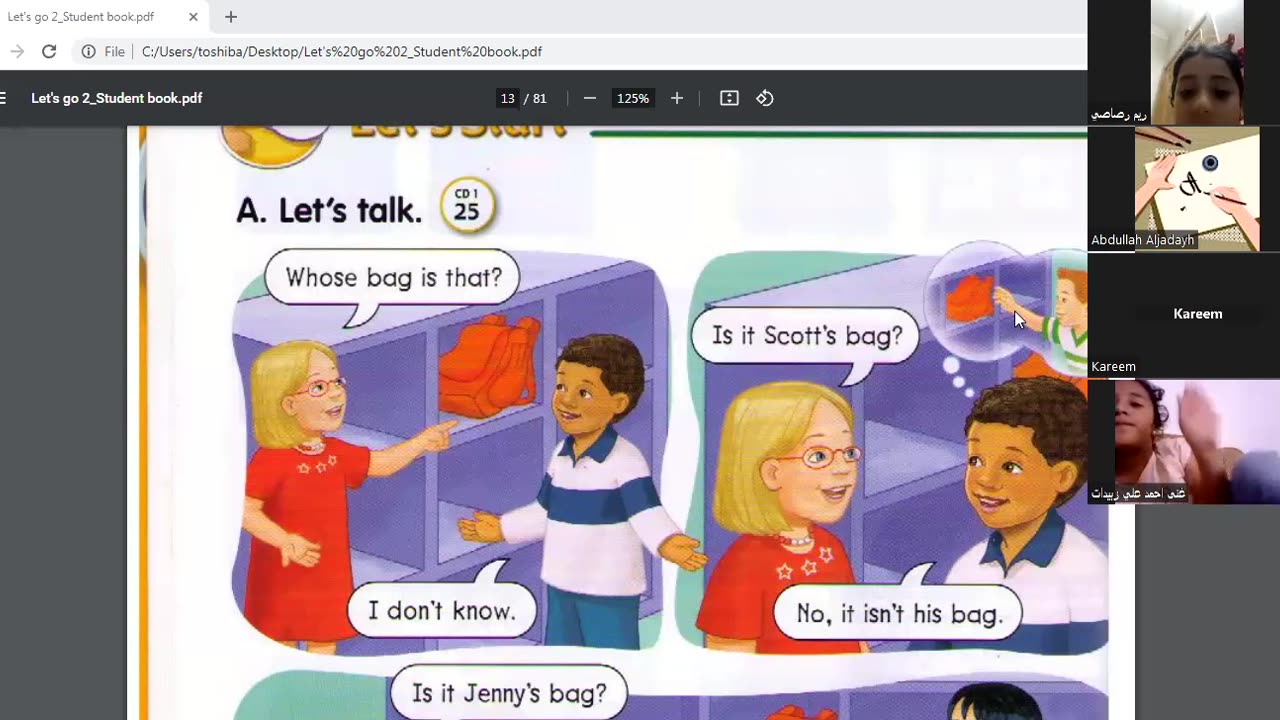Select Kareem's participant tile

click(1184, 315)
